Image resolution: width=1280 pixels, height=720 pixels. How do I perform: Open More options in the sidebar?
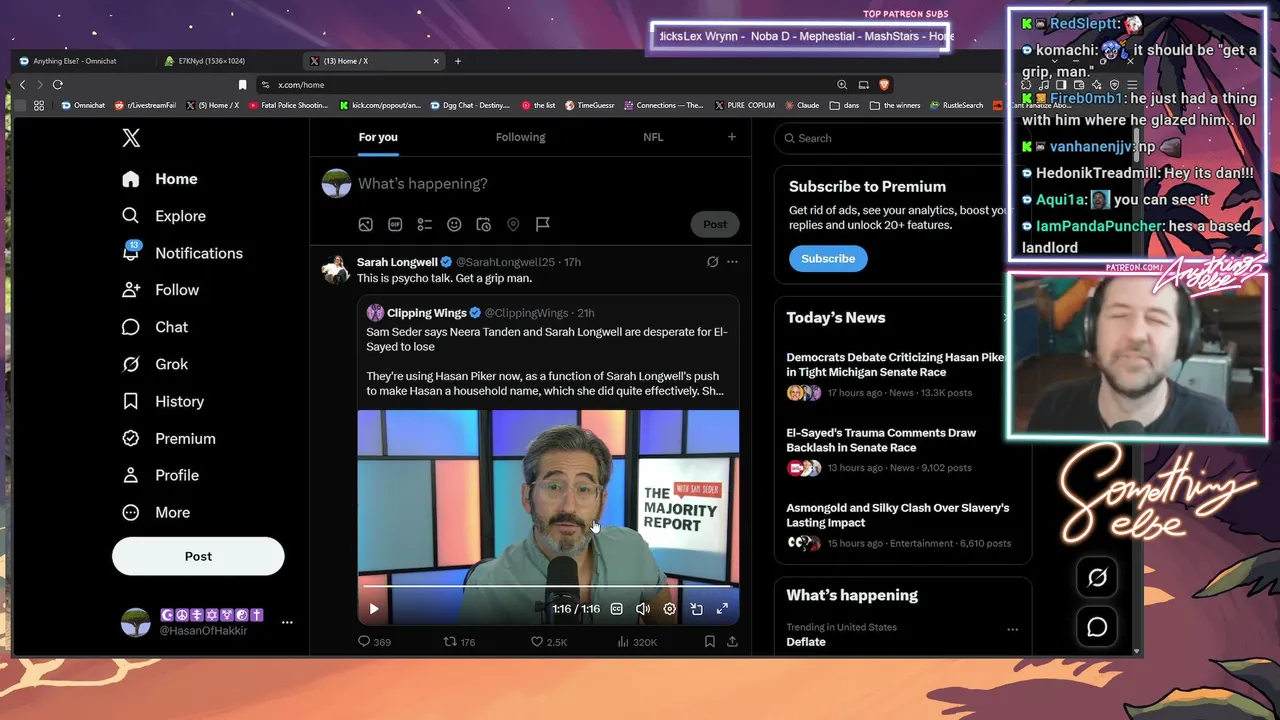[155, 512]
